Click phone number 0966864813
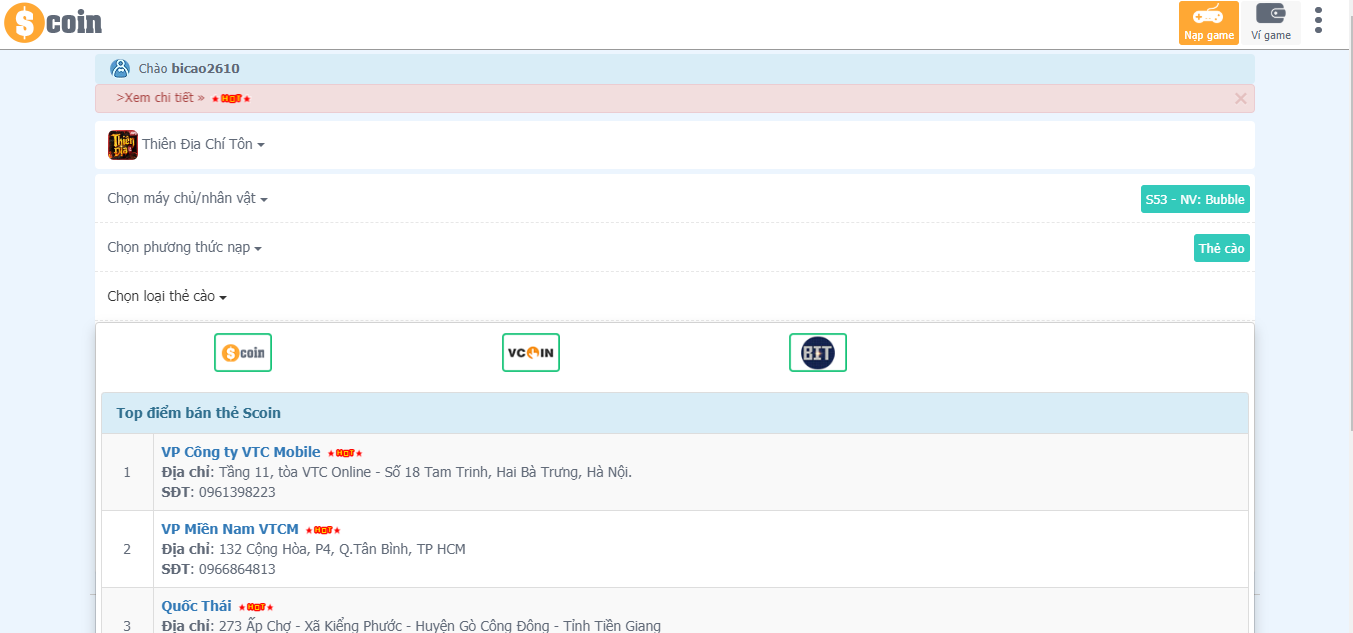 point(235,569)
